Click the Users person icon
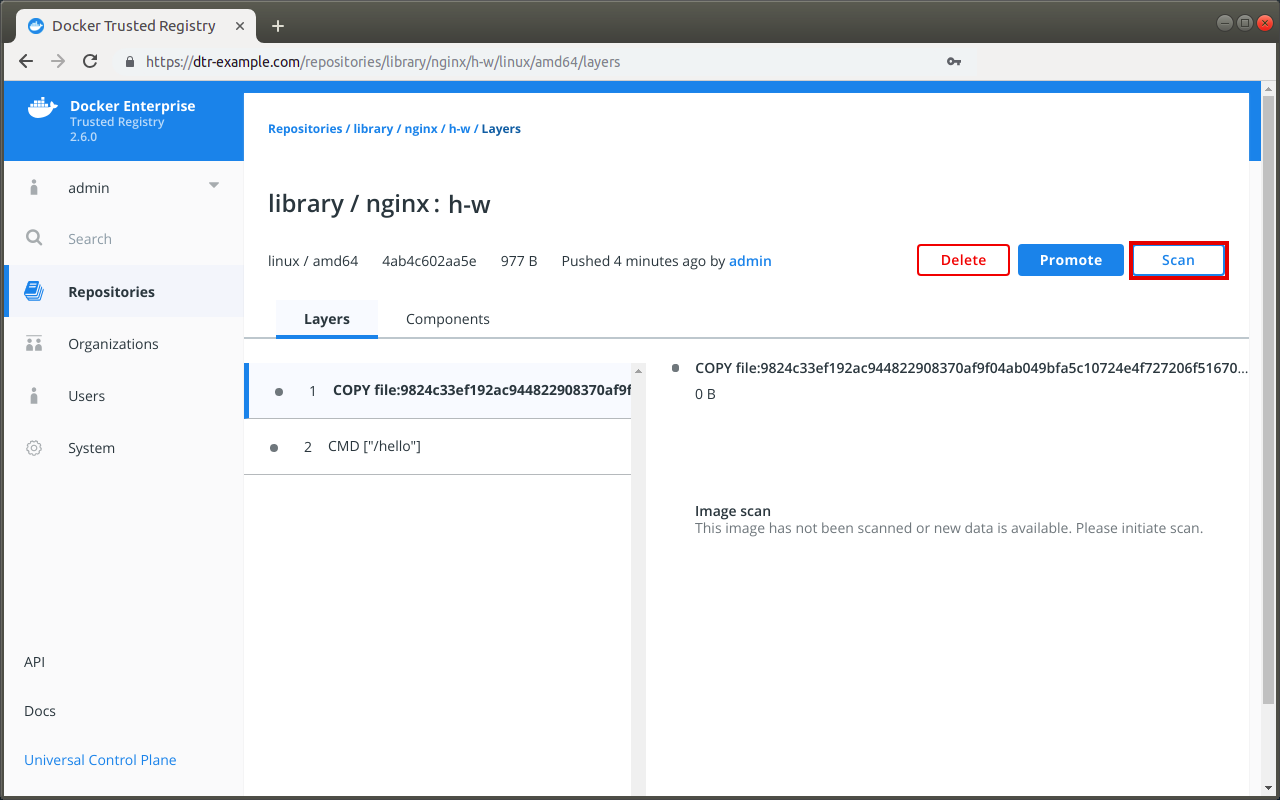This screenshot has height=800, width=1280. 34,396
